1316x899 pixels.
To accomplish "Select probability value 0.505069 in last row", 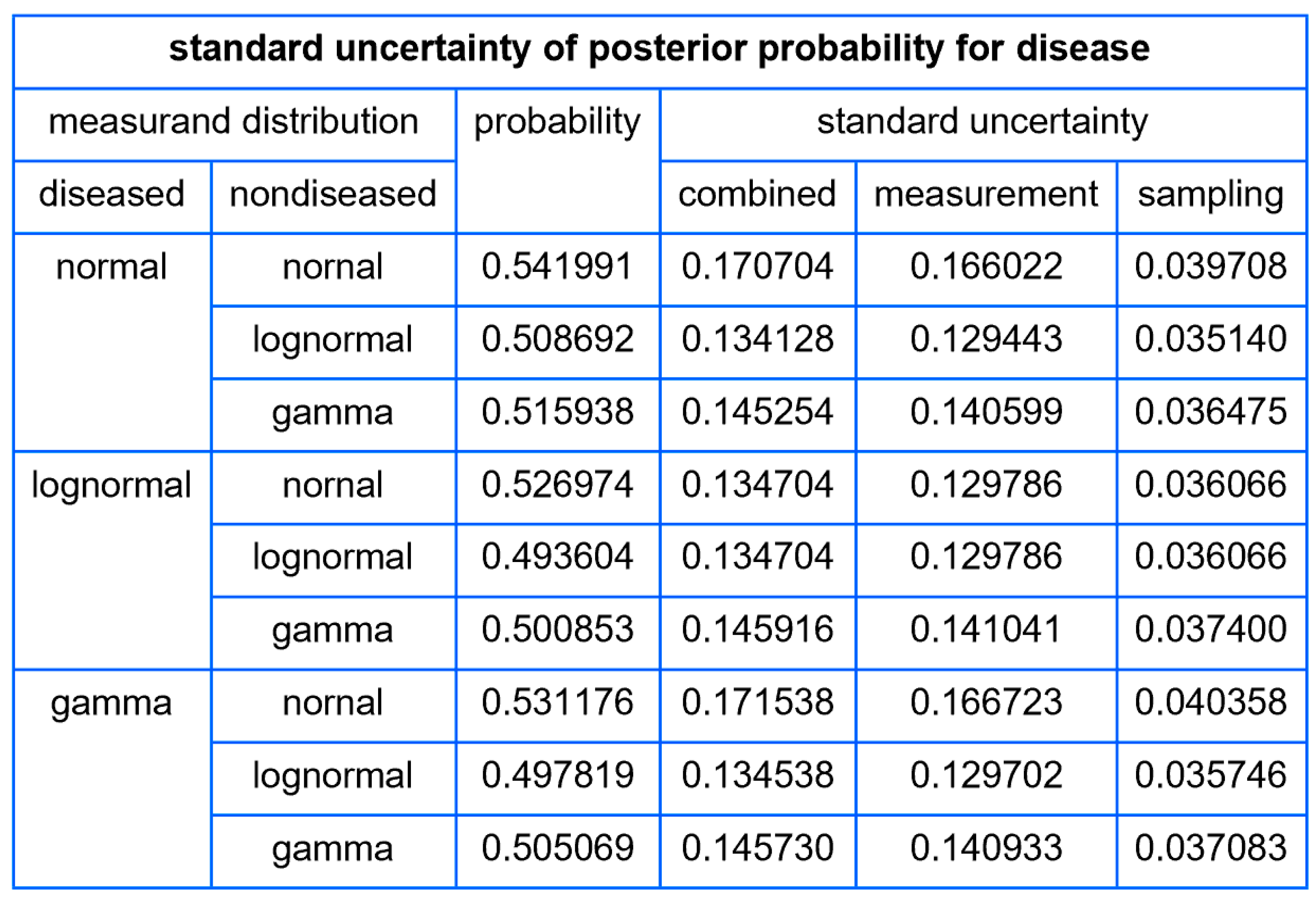I will (x=557, y=848).
